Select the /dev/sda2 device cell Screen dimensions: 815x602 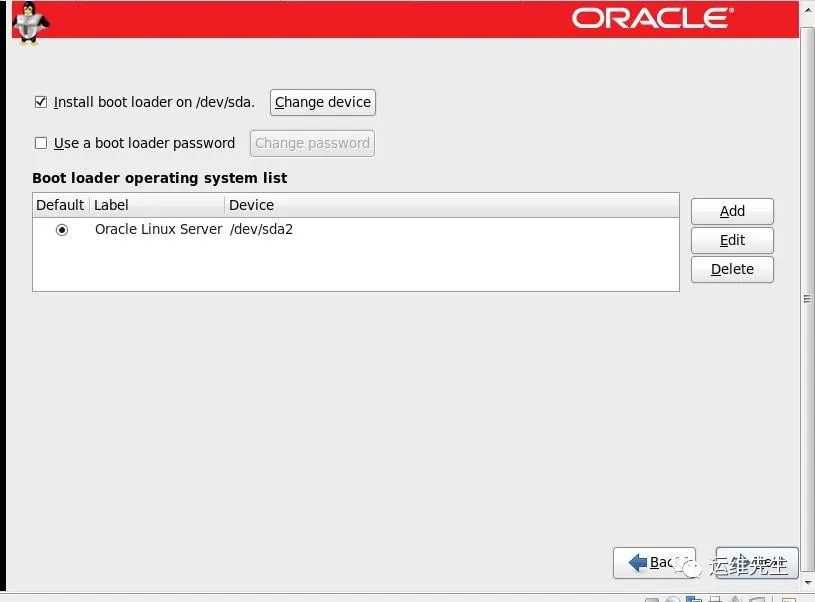point(261,229)
